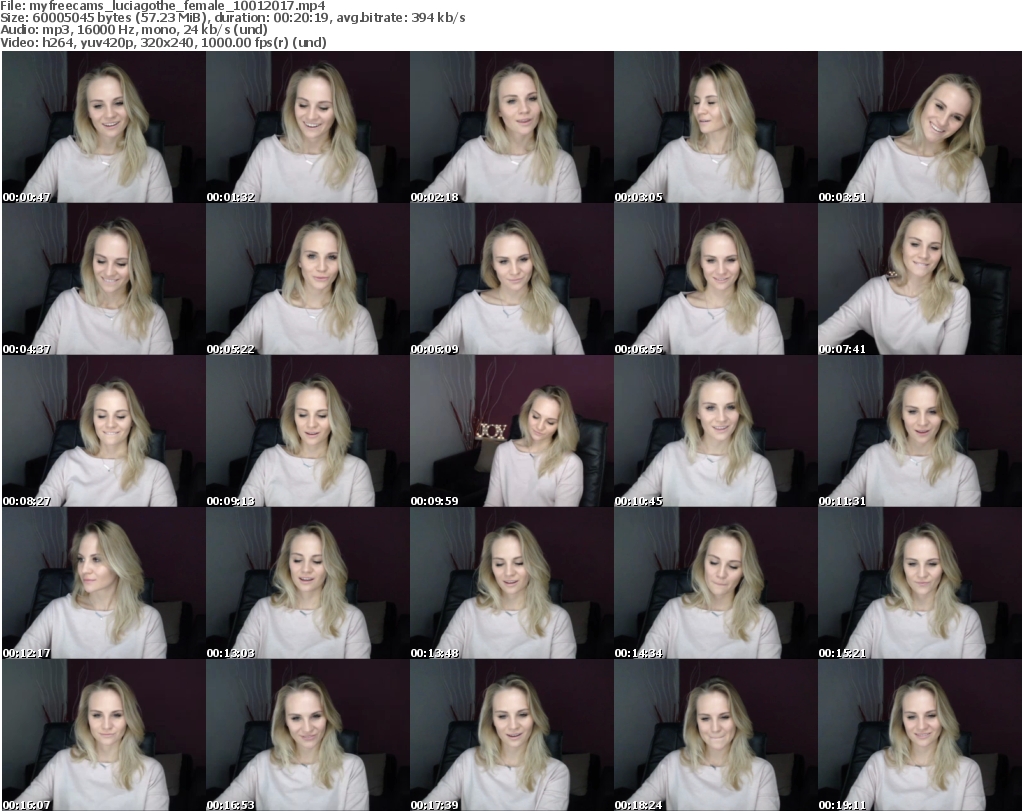Screen dimensions: 1024x811
Task: Click the Audio line reading mp3, 16000 Hz
Action: [134, 30]
